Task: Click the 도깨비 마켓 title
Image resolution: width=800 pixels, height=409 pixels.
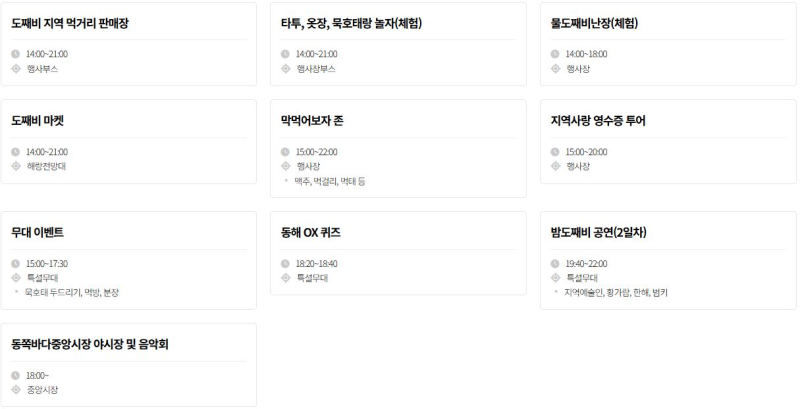Action: pyautogui.click(x=38, y=121)
